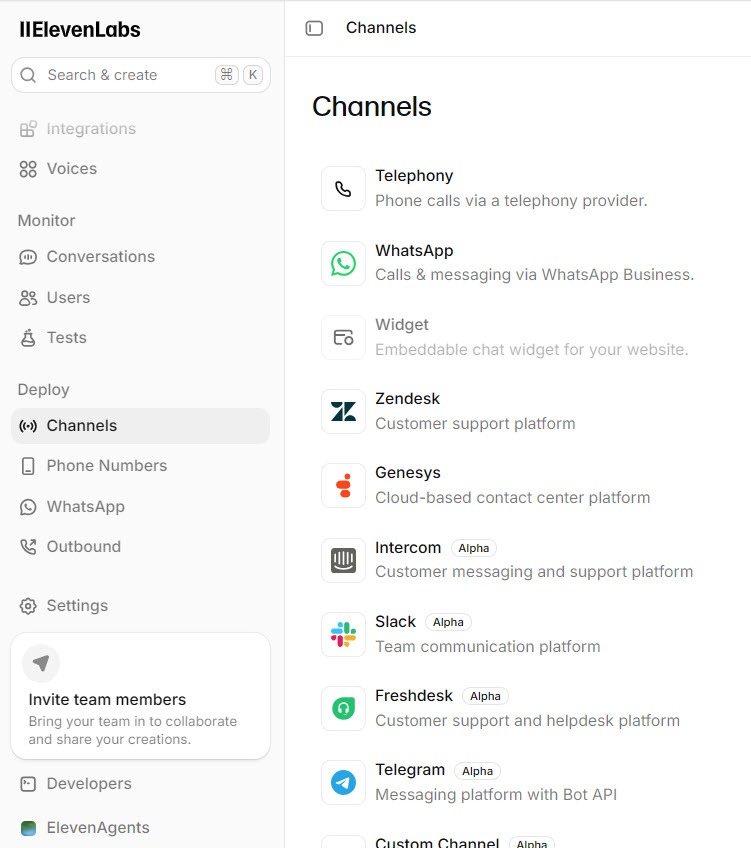Click the Alpha badge next to Slack
This screenshot has width=751, height=848.
coord(448,622)
